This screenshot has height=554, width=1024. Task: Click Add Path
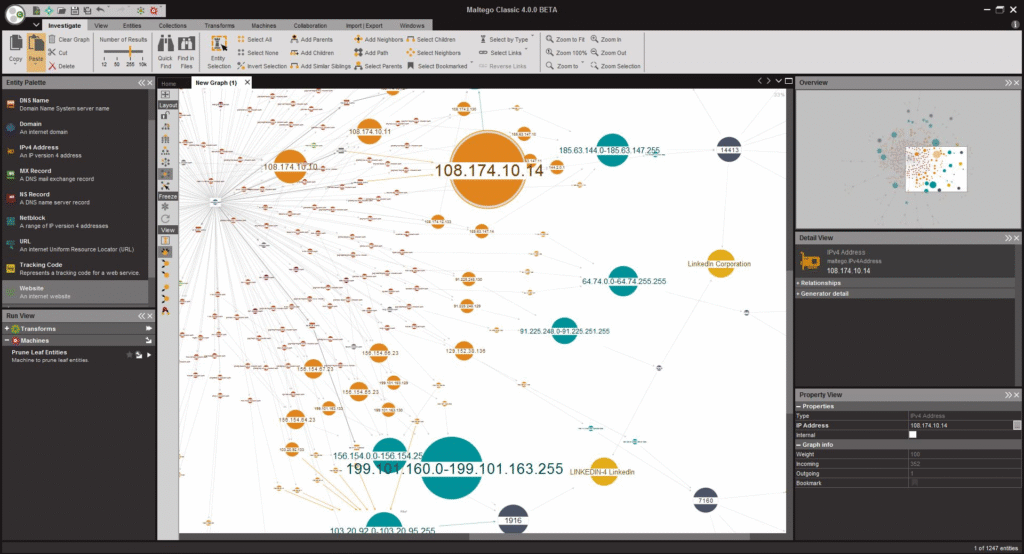(x=371, y=53)
